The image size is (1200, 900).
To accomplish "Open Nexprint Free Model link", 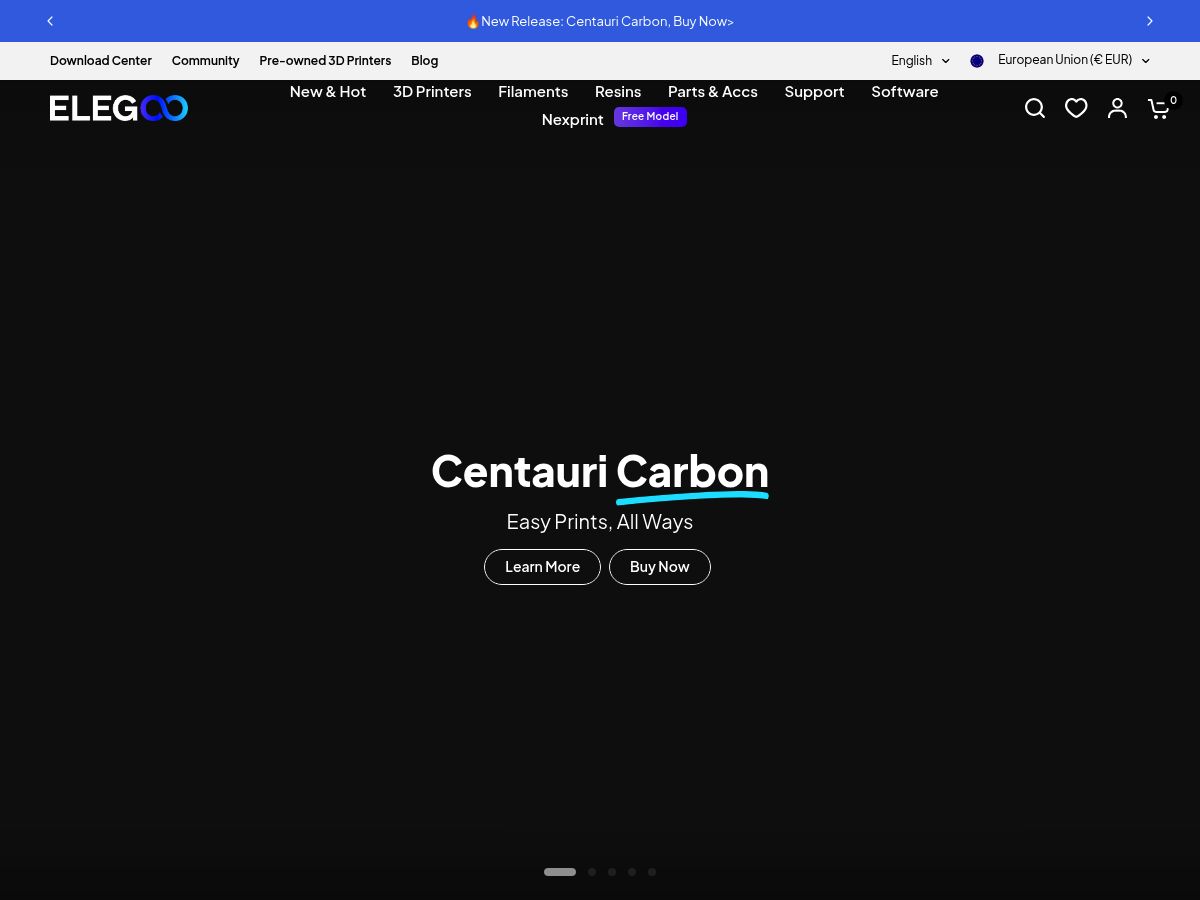I will tap(614, 118).
